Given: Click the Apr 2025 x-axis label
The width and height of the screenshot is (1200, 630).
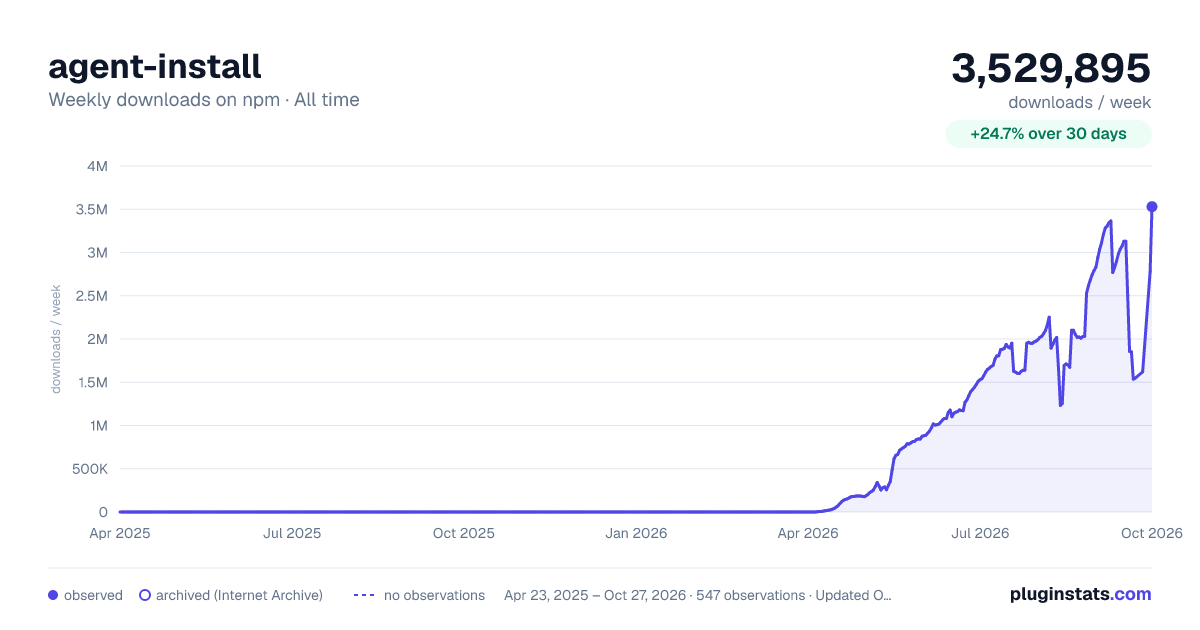Looking at the screenshot, I should point(120,533).
